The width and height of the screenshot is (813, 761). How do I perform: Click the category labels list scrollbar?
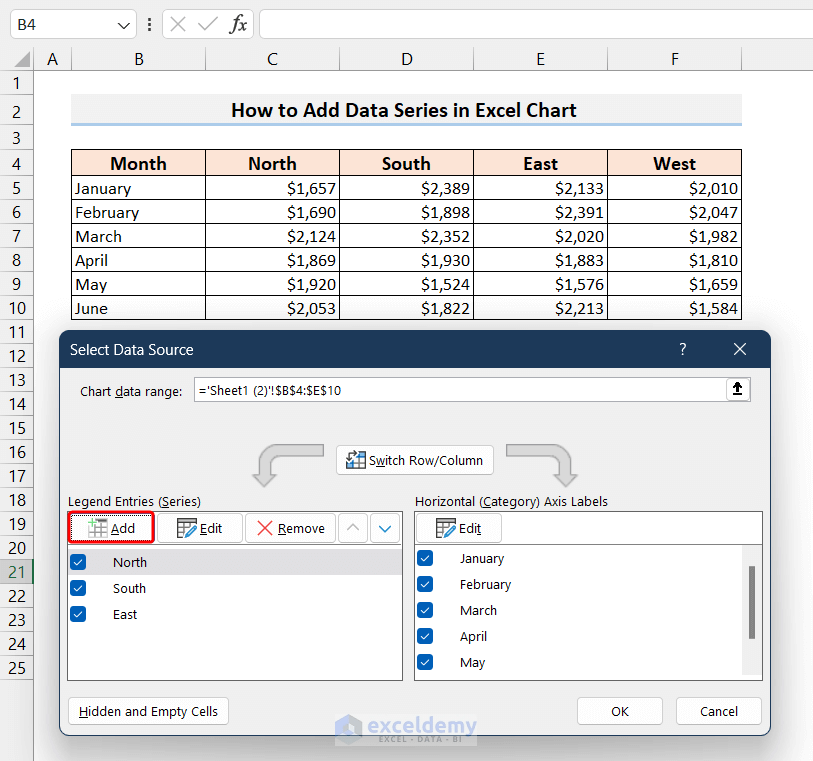coord(752,602)
